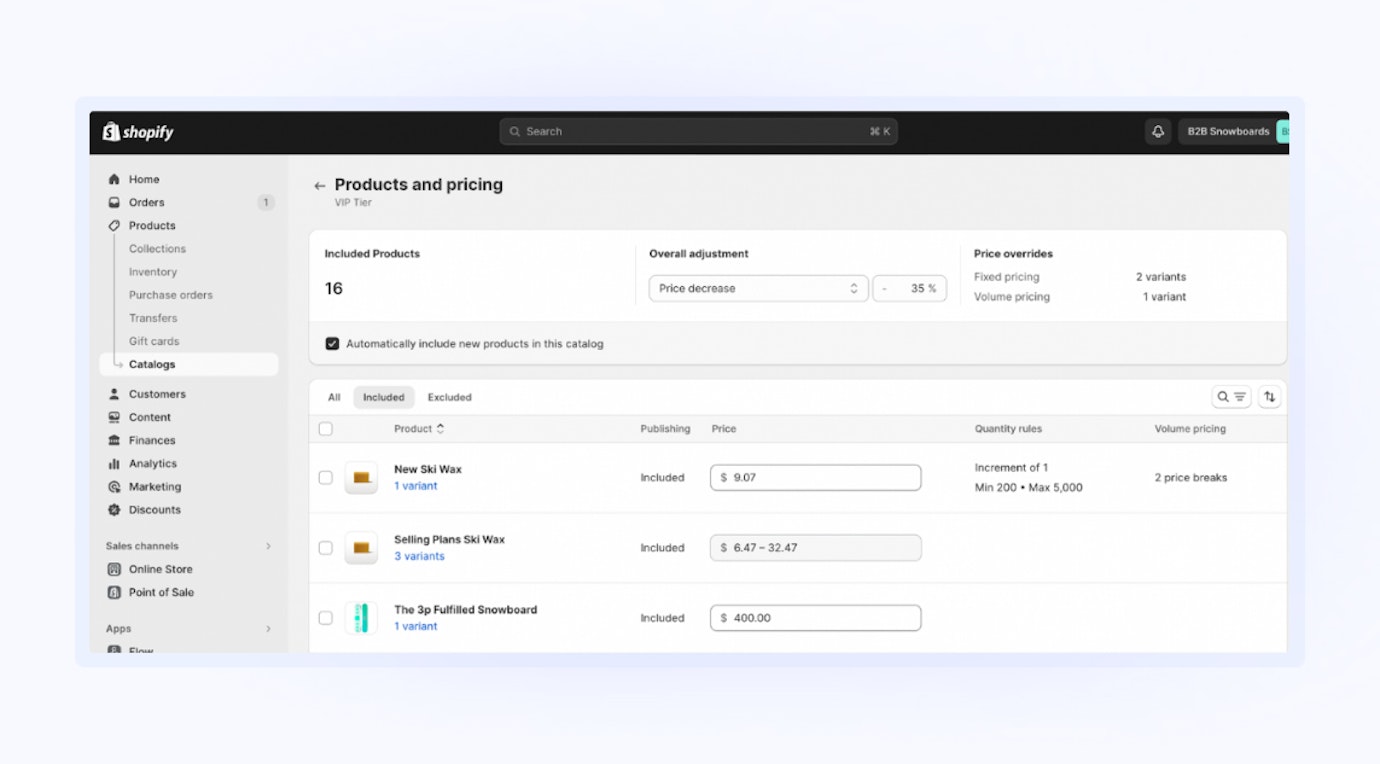Open Inventory in the sidebar
Viewport: 1380px width, 764px height.
pyautogui.click(x=153, y=271)
